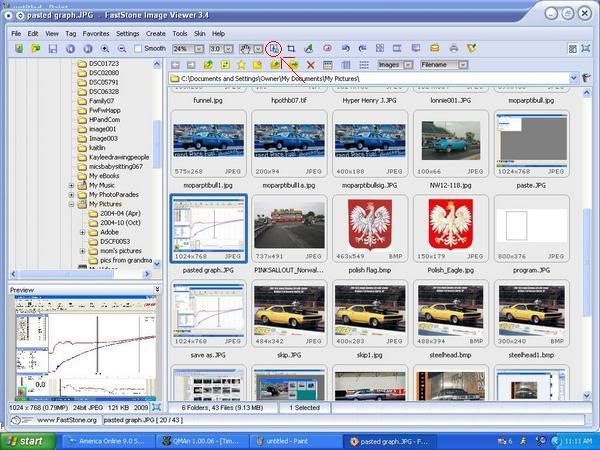Screen dimensions: 600x450
Task: Click the Rotate Right icon
Action: [362, 48]
